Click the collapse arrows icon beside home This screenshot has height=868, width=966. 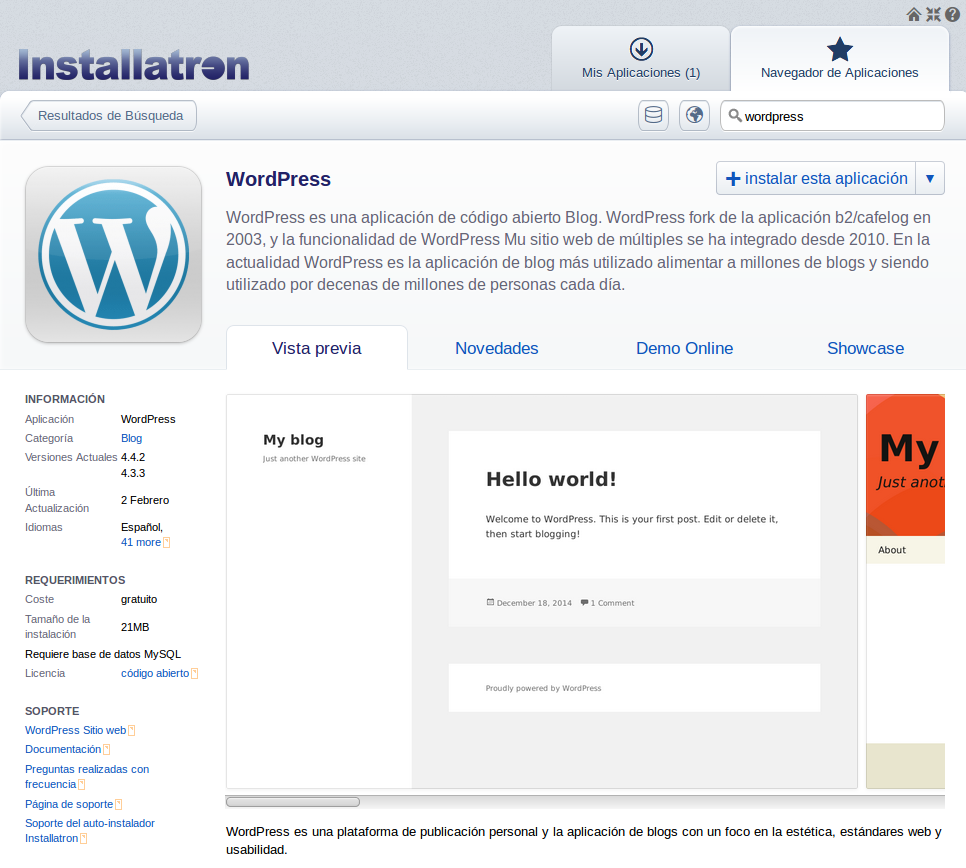(x=933, y=14)
